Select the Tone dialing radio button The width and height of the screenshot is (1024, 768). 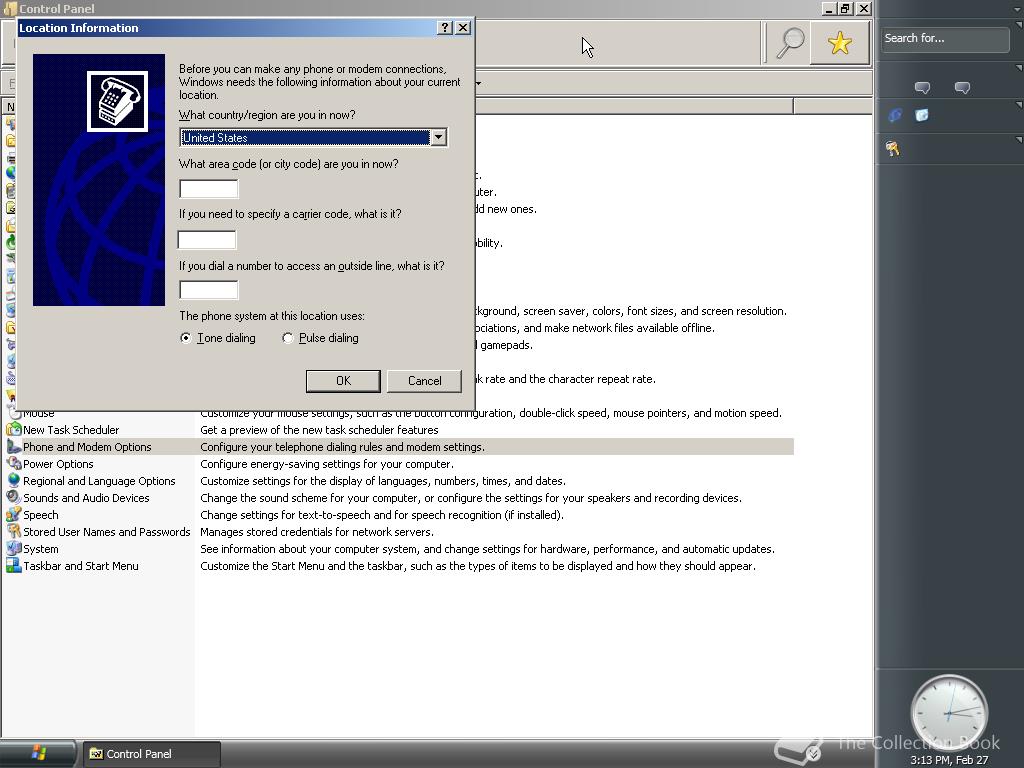(x=186, y=338)
